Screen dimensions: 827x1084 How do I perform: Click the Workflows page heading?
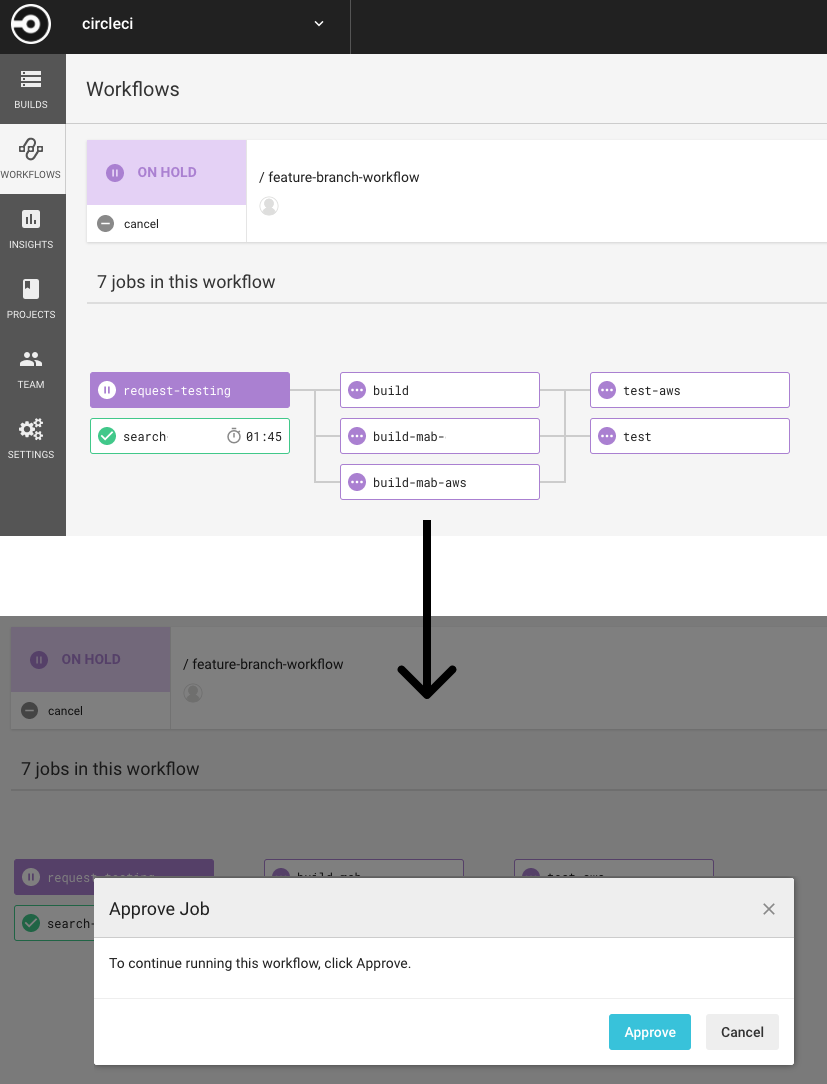tap(133, 89)
